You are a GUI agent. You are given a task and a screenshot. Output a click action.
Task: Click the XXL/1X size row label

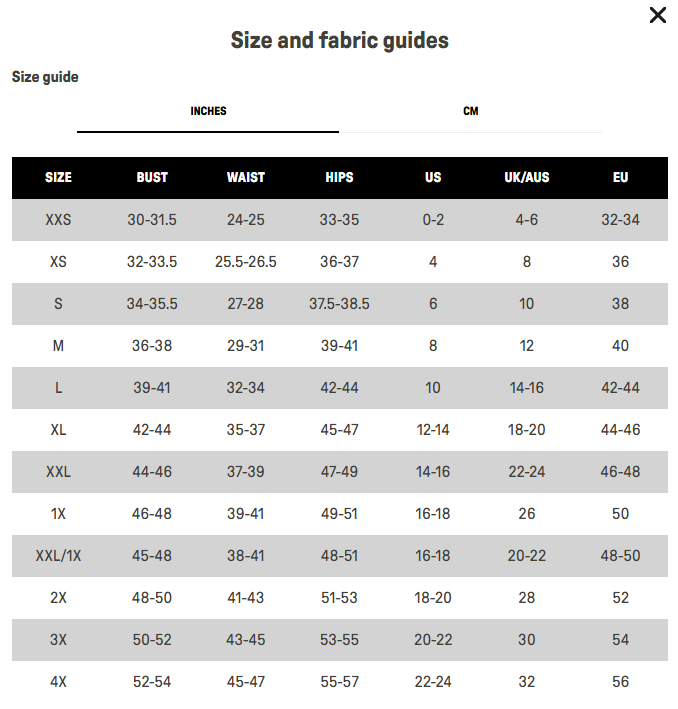coord(58,556)
